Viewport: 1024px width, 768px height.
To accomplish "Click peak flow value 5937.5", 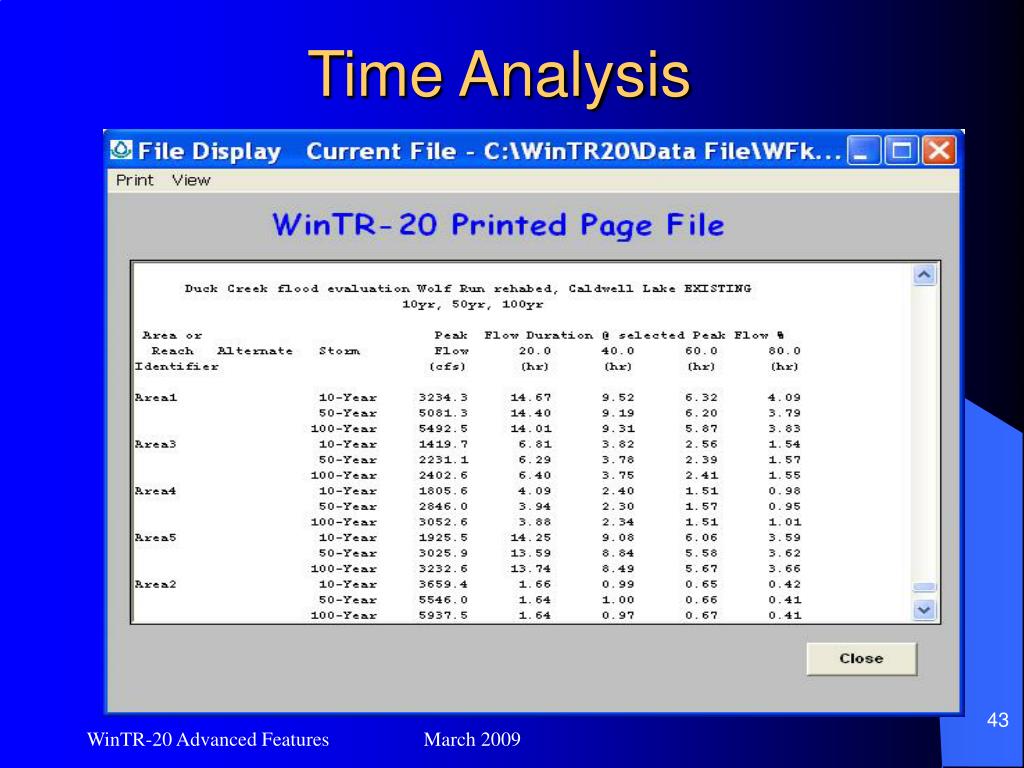I will [443, 615].
